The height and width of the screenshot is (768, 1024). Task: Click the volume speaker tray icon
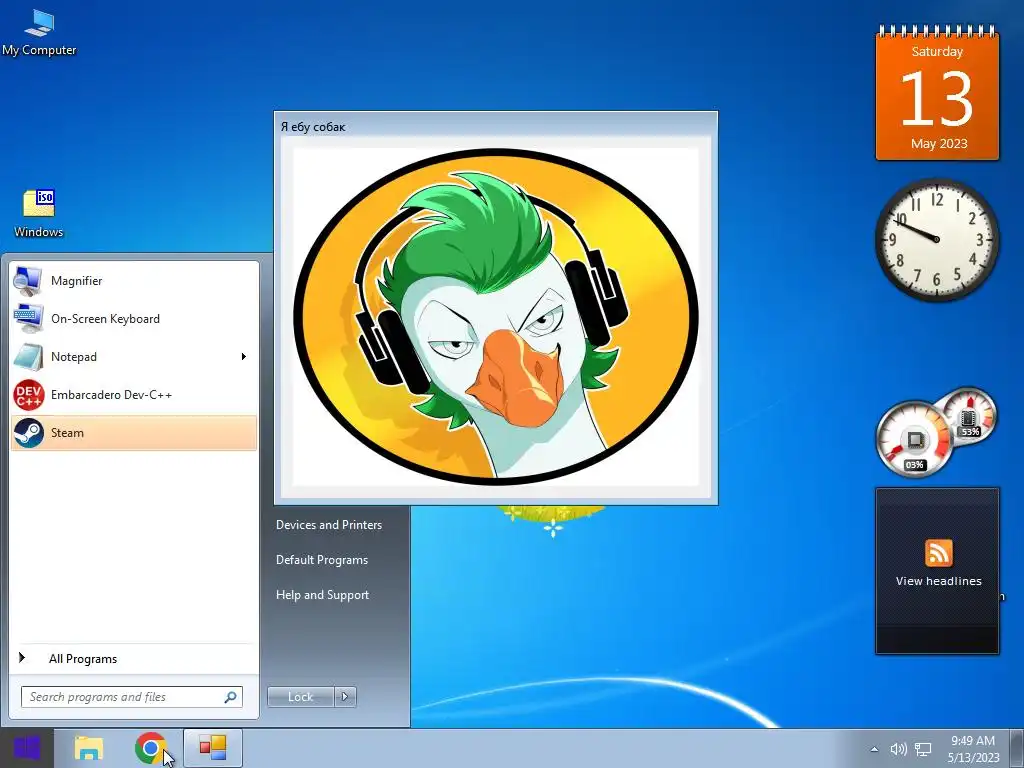(899, 749)
